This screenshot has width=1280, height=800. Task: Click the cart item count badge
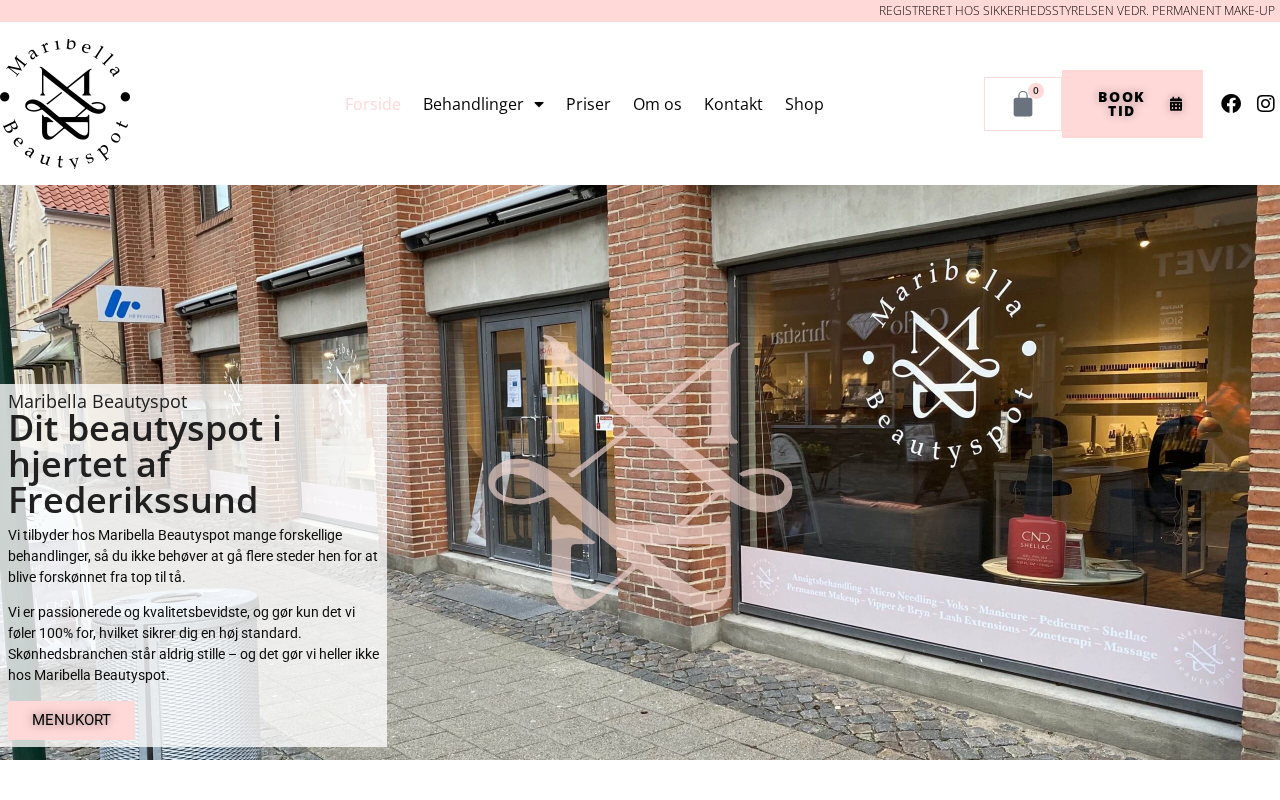[1036, 91]
